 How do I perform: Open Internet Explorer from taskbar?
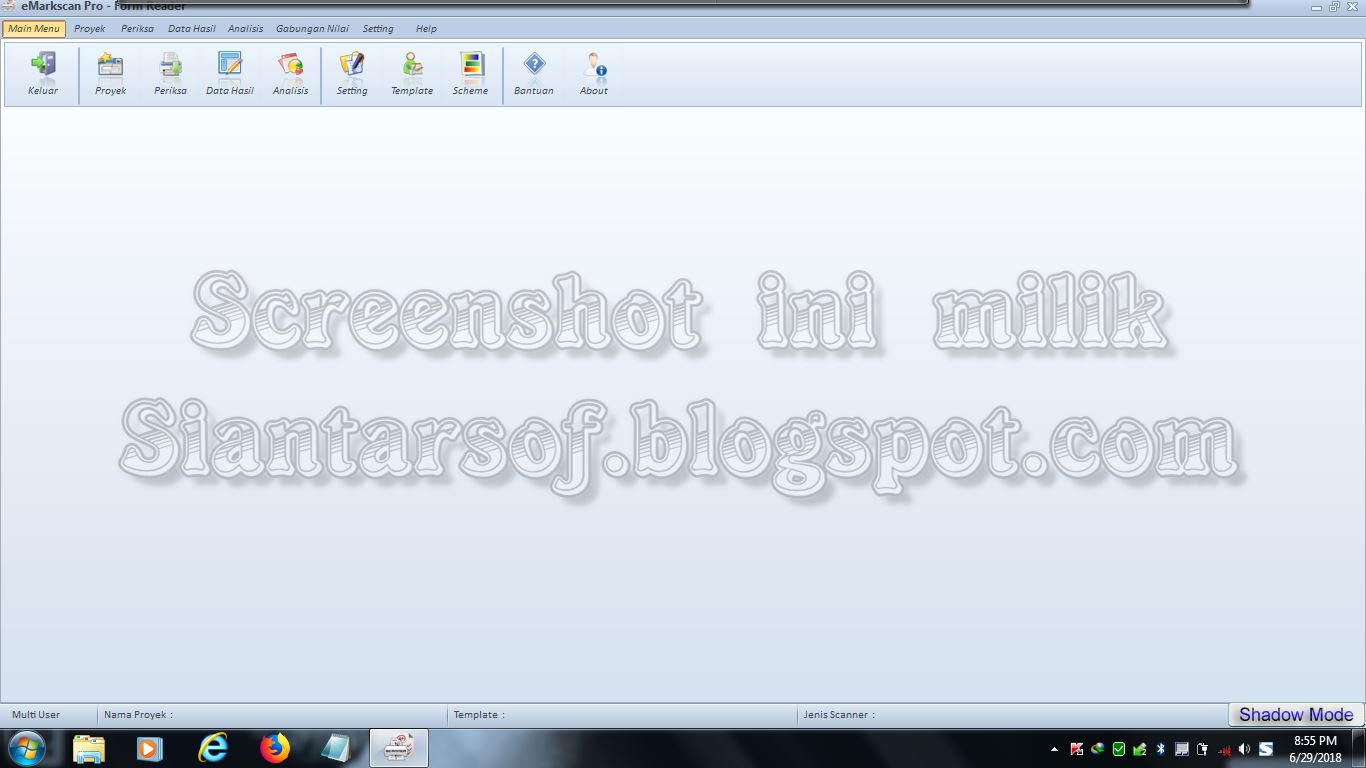212,748
